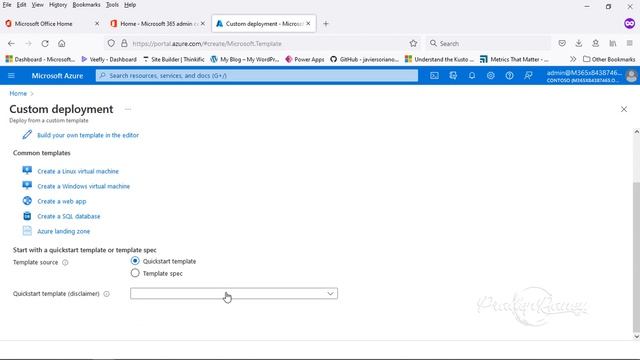Click the scrollbar up arrow
Viewport: 640px width, 360px height.
[x=636, y=132]
